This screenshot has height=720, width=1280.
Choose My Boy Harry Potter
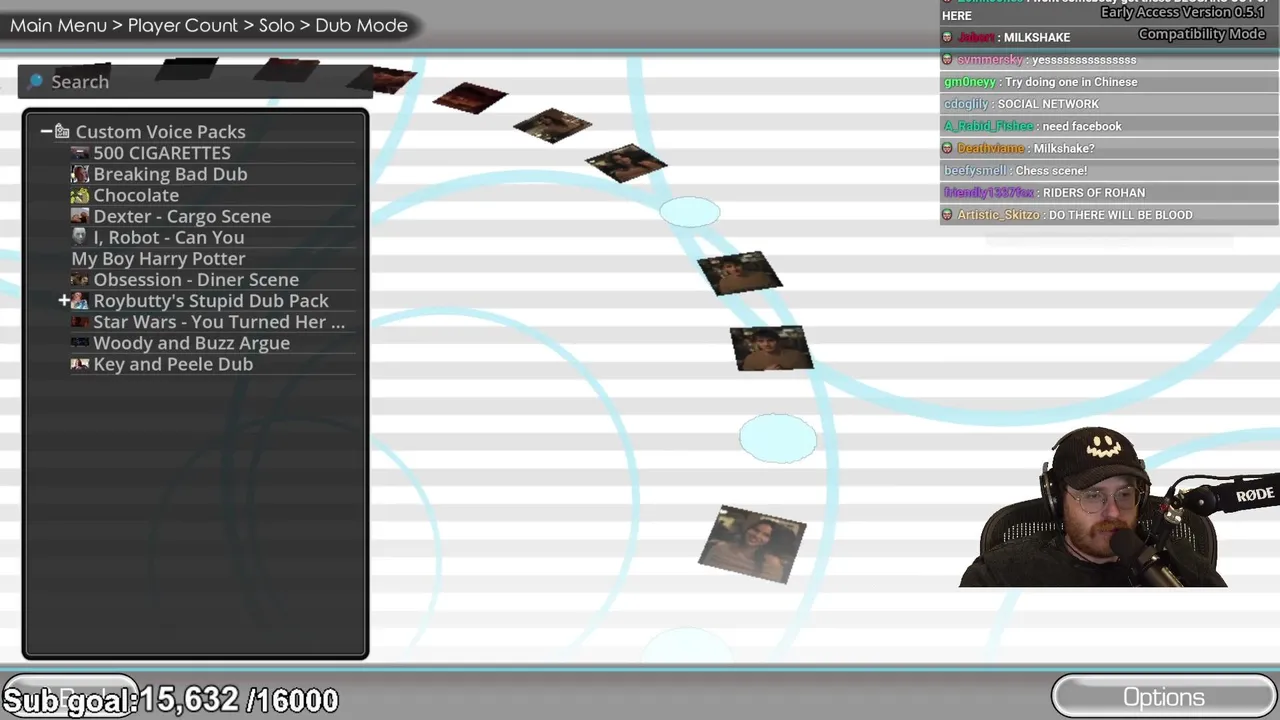pyautogui.click(x=158, y=258)
